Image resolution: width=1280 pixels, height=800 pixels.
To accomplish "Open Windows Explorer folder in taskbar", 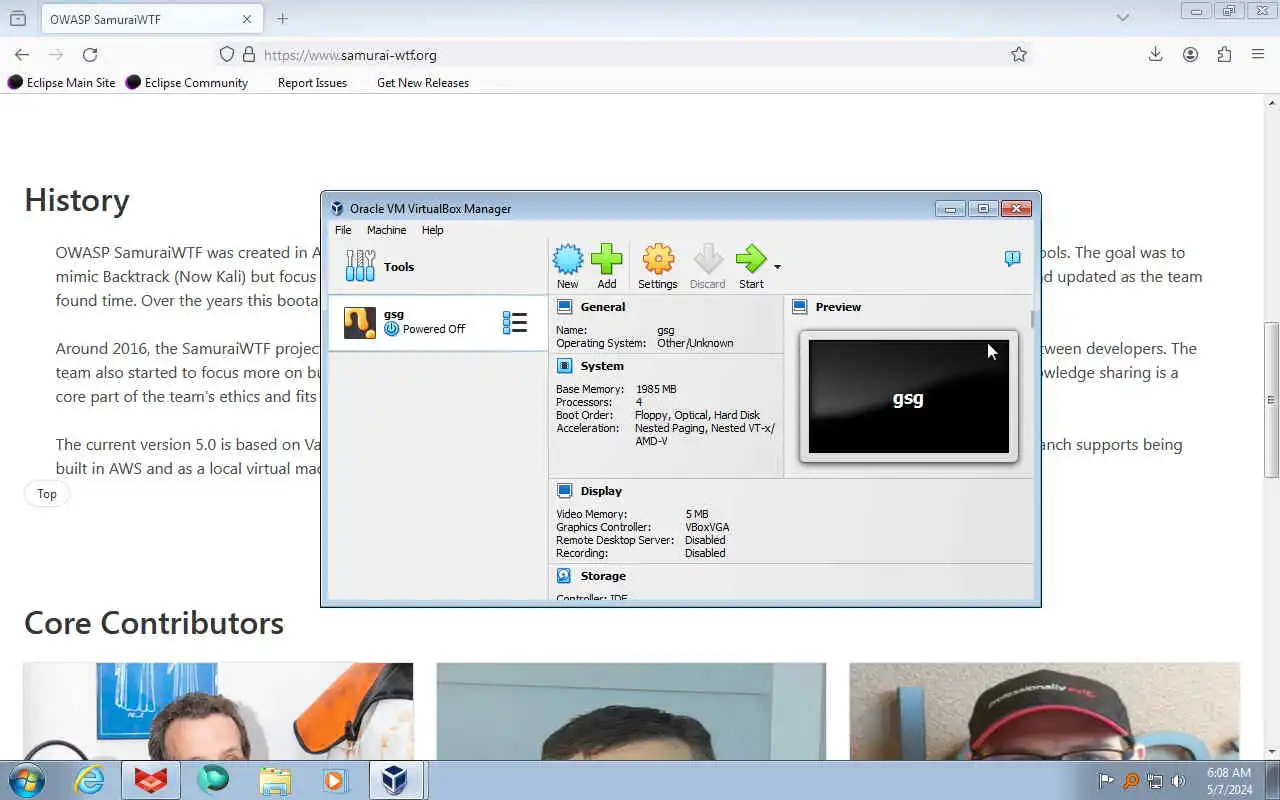I will [275, 780].
